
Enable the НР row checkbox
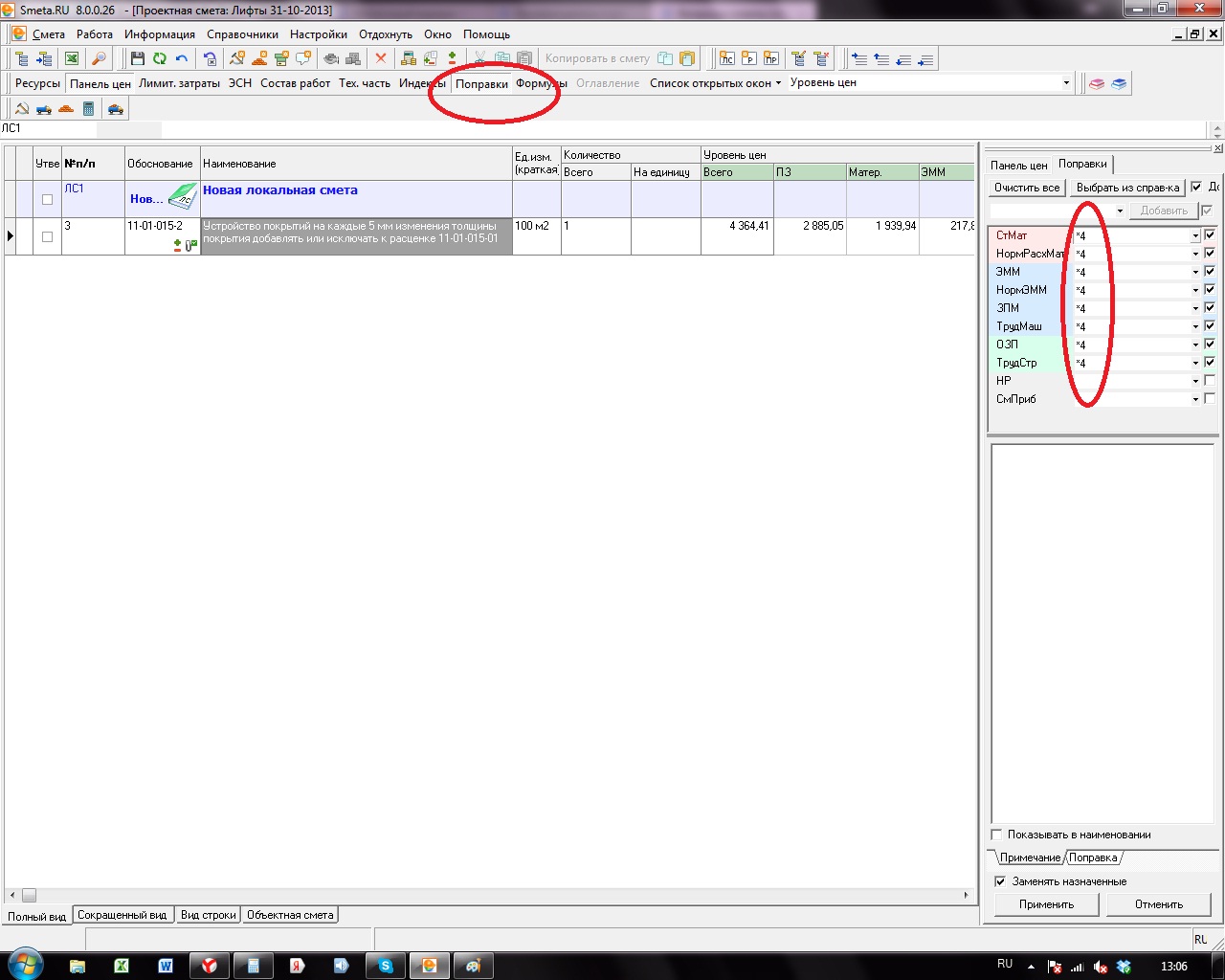point(1210,381)
